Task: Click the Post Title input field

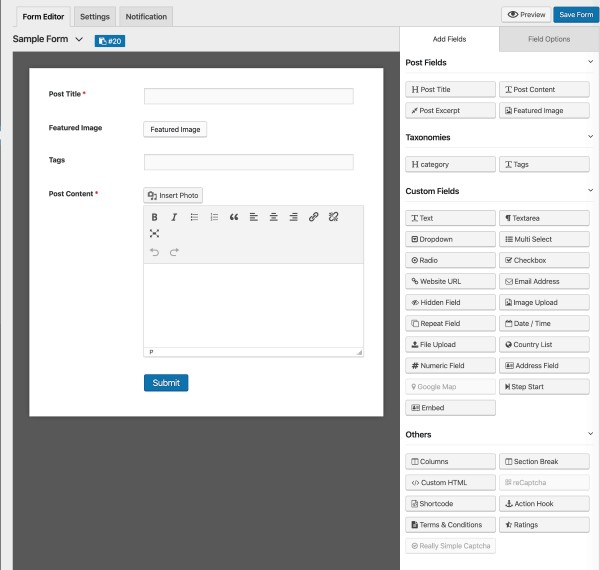Action: (x=248, y=96)
